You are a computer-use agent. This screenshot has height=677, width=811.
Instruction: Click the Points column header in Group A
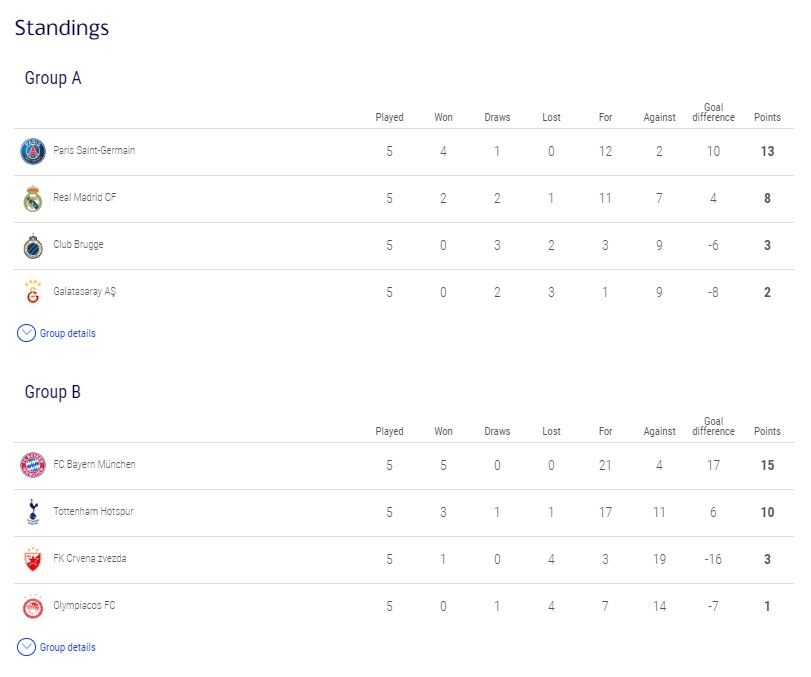[x=767, y=117]
